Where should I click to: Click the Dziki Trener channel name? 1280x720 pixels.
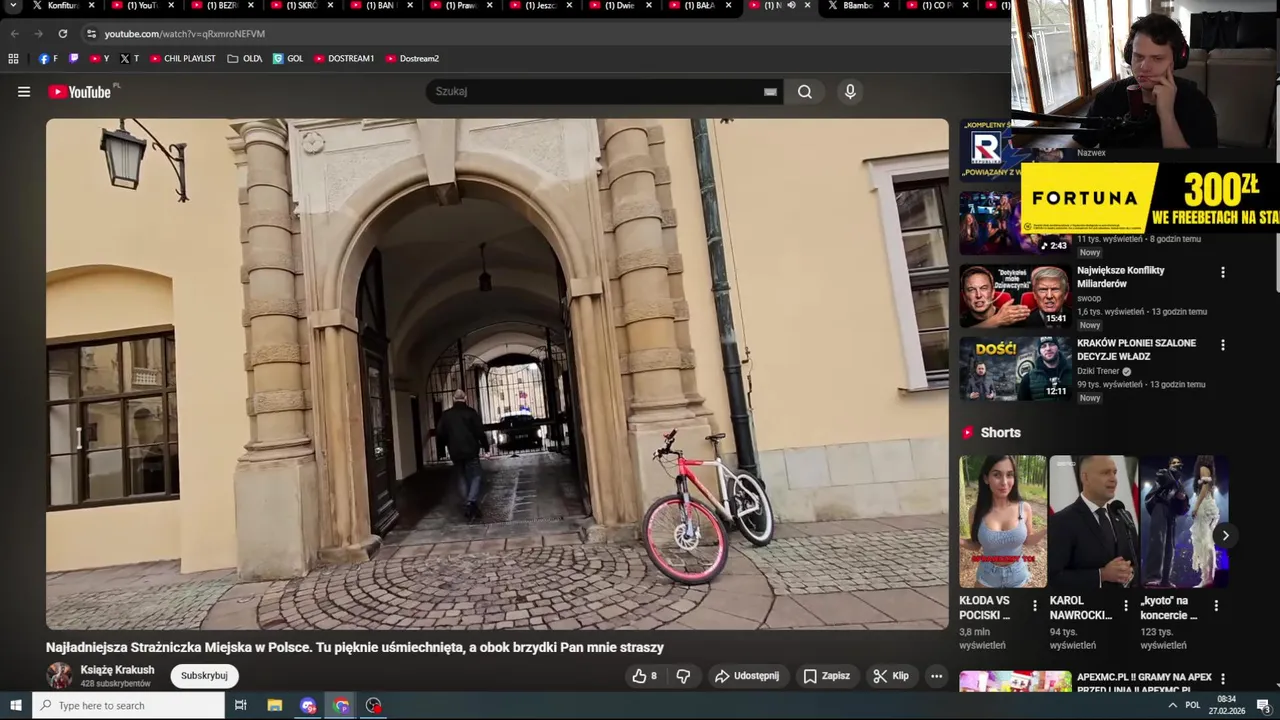point(1098,371)
